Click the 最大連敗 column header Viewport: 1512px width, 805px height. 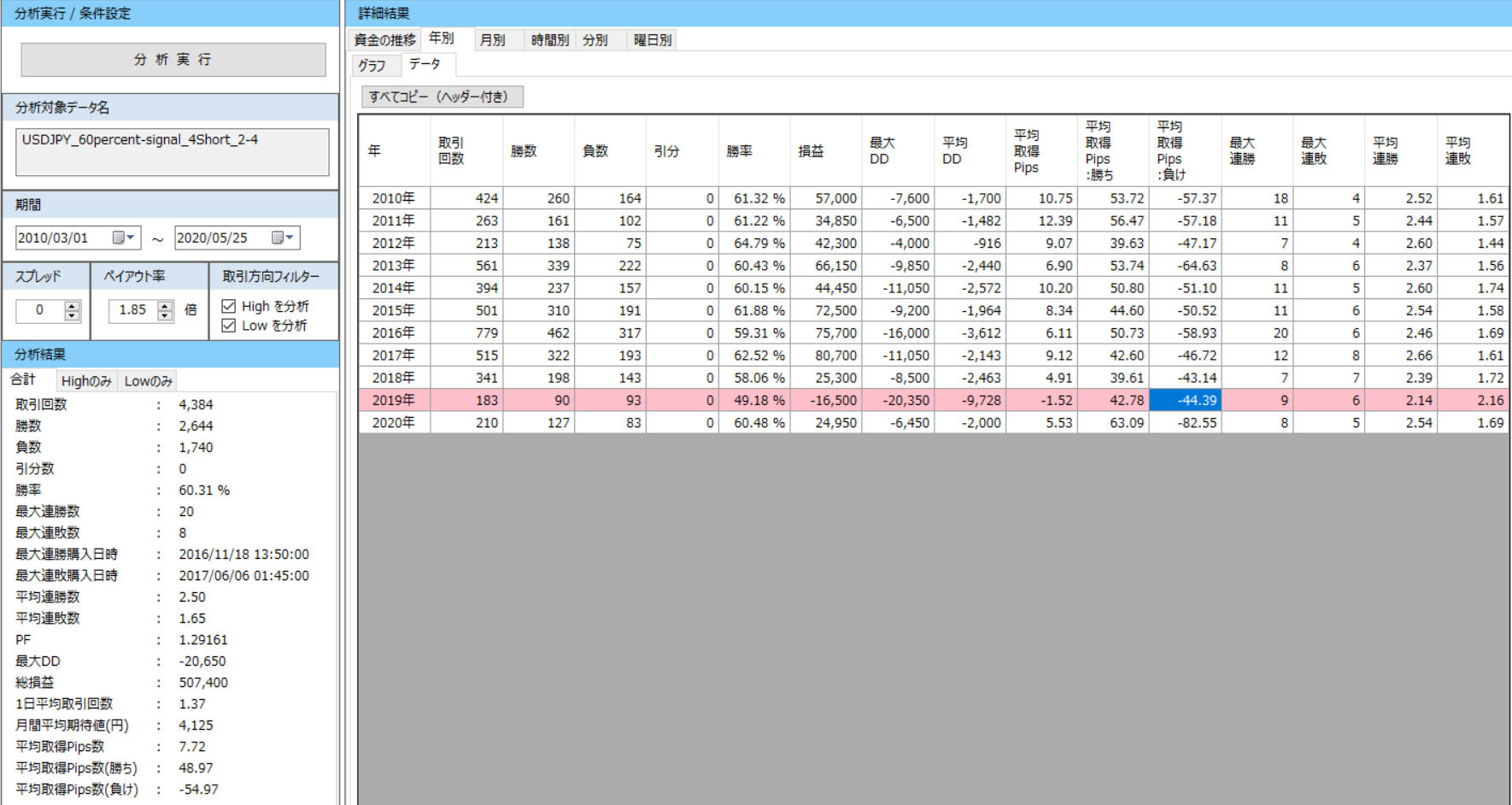coord(1328,151)
